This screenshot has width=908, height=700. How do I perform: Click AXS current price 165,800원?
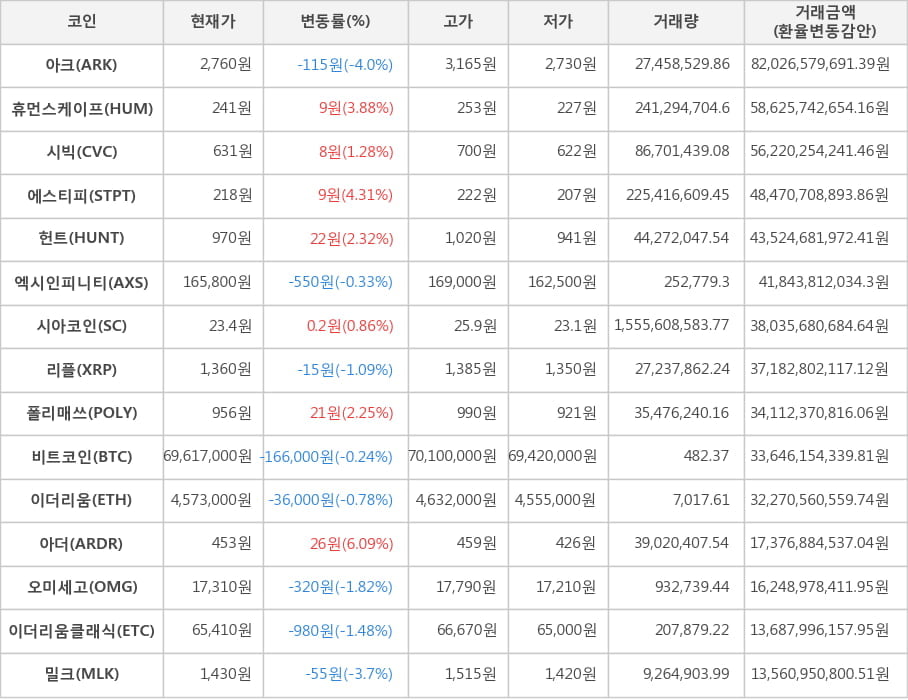[x=217, y=282]
